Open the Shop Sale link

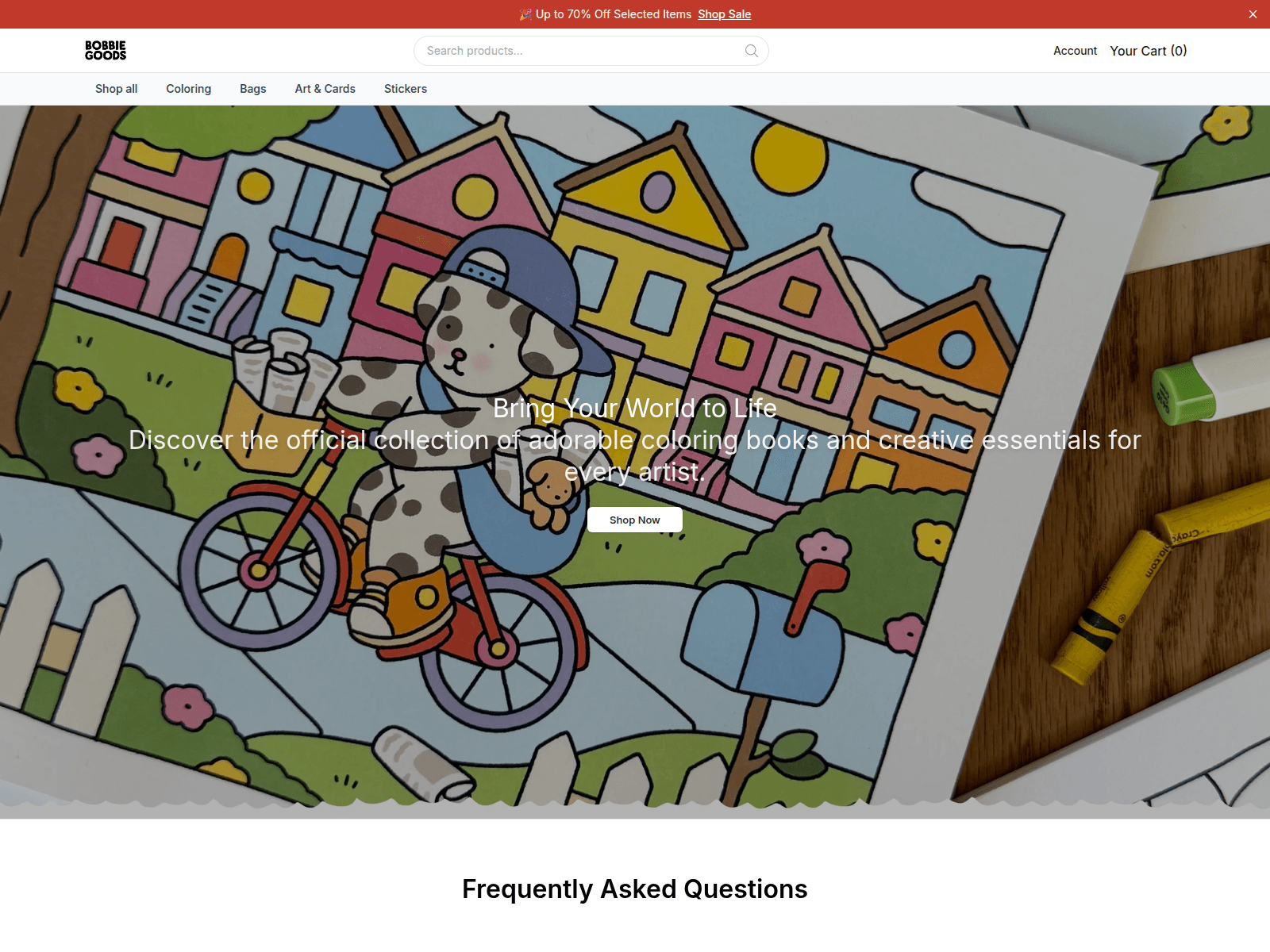[724, 14]
